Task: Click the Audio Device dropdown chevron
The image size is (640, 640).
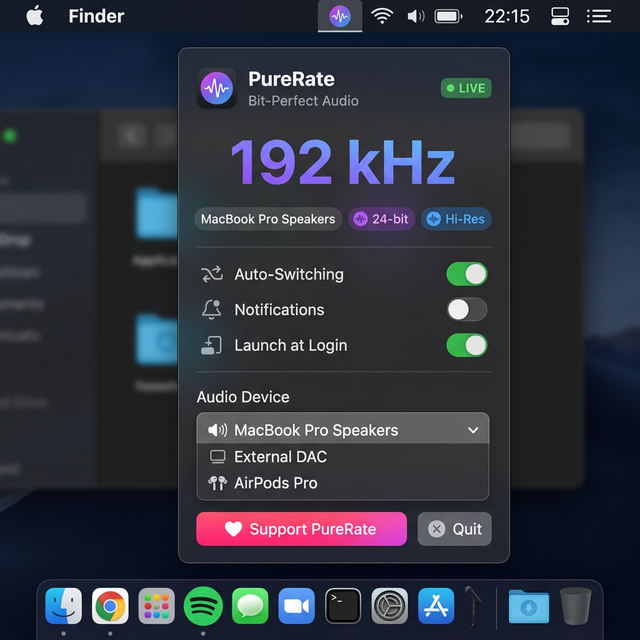Action: coord(473,430)
